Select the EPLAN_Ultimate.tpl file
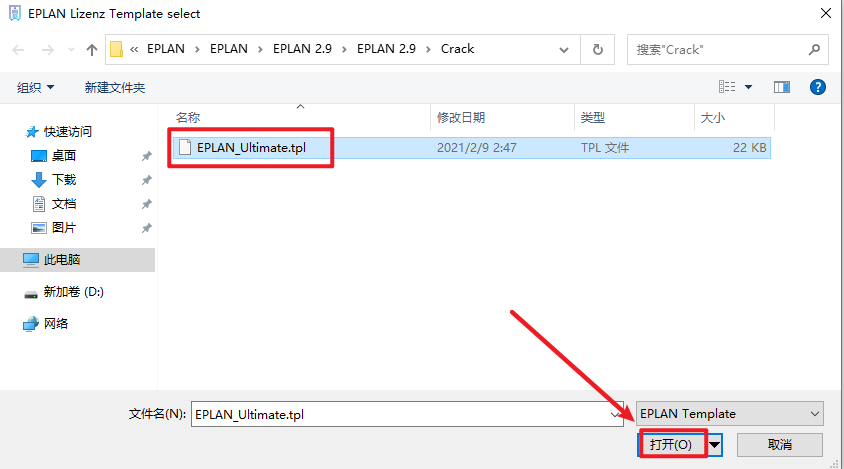Image resolution: width=844 pixels, height=469 pixels. point(250,147)
